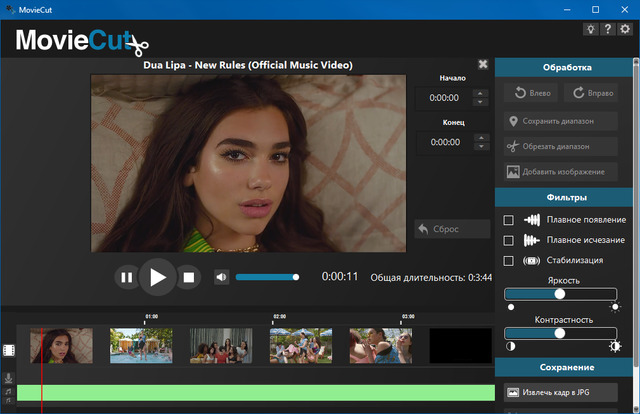Open settings via the gear icon

(x=625, y=30)
